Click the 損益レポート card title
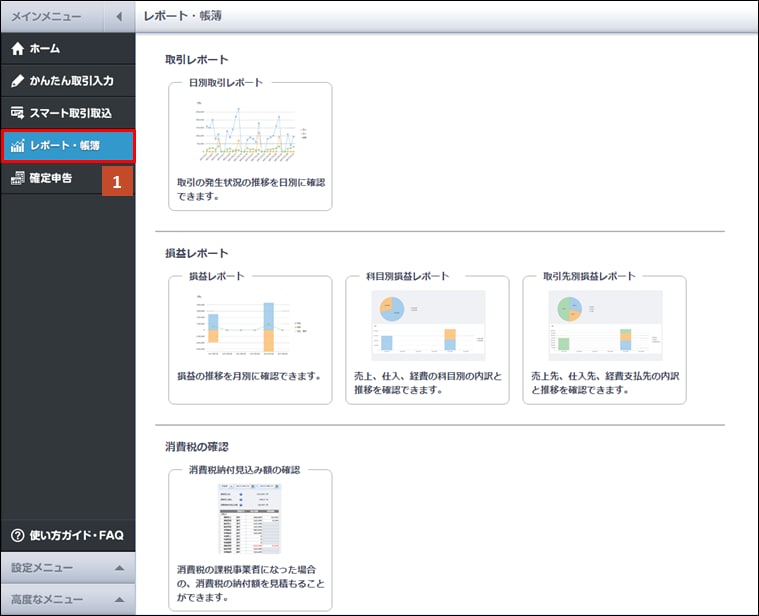This screenshot has width=759, height=616. click(x=216, y=276)
